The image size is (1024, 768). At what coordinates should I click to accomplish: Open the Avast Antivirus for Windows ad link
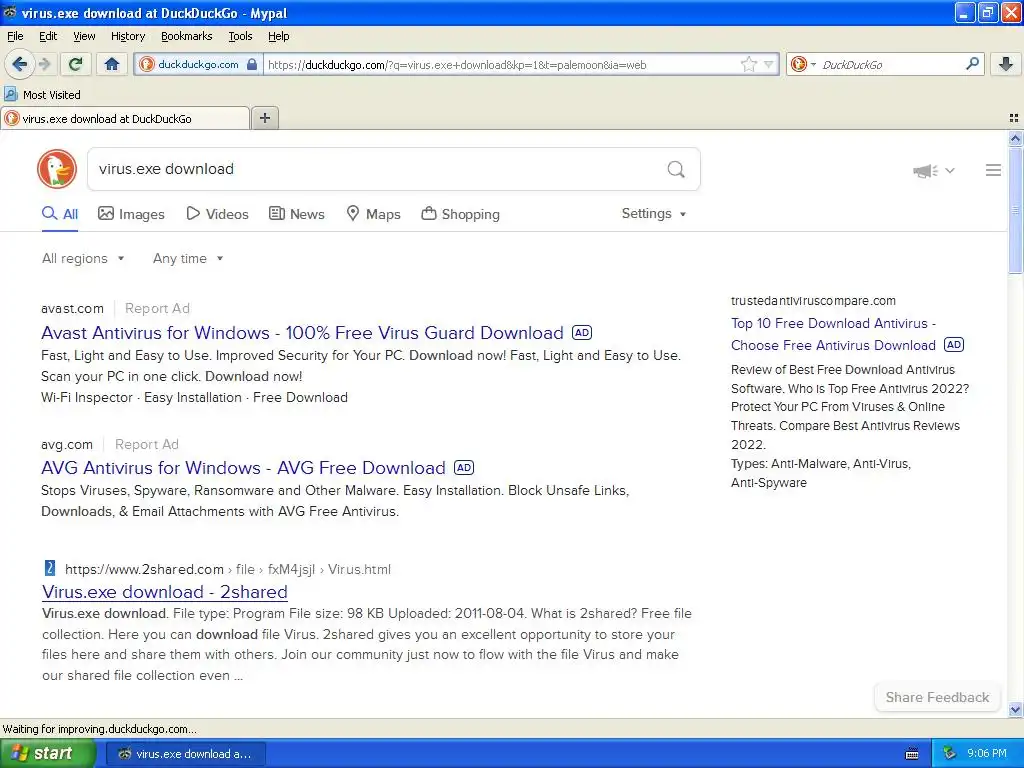302,333
